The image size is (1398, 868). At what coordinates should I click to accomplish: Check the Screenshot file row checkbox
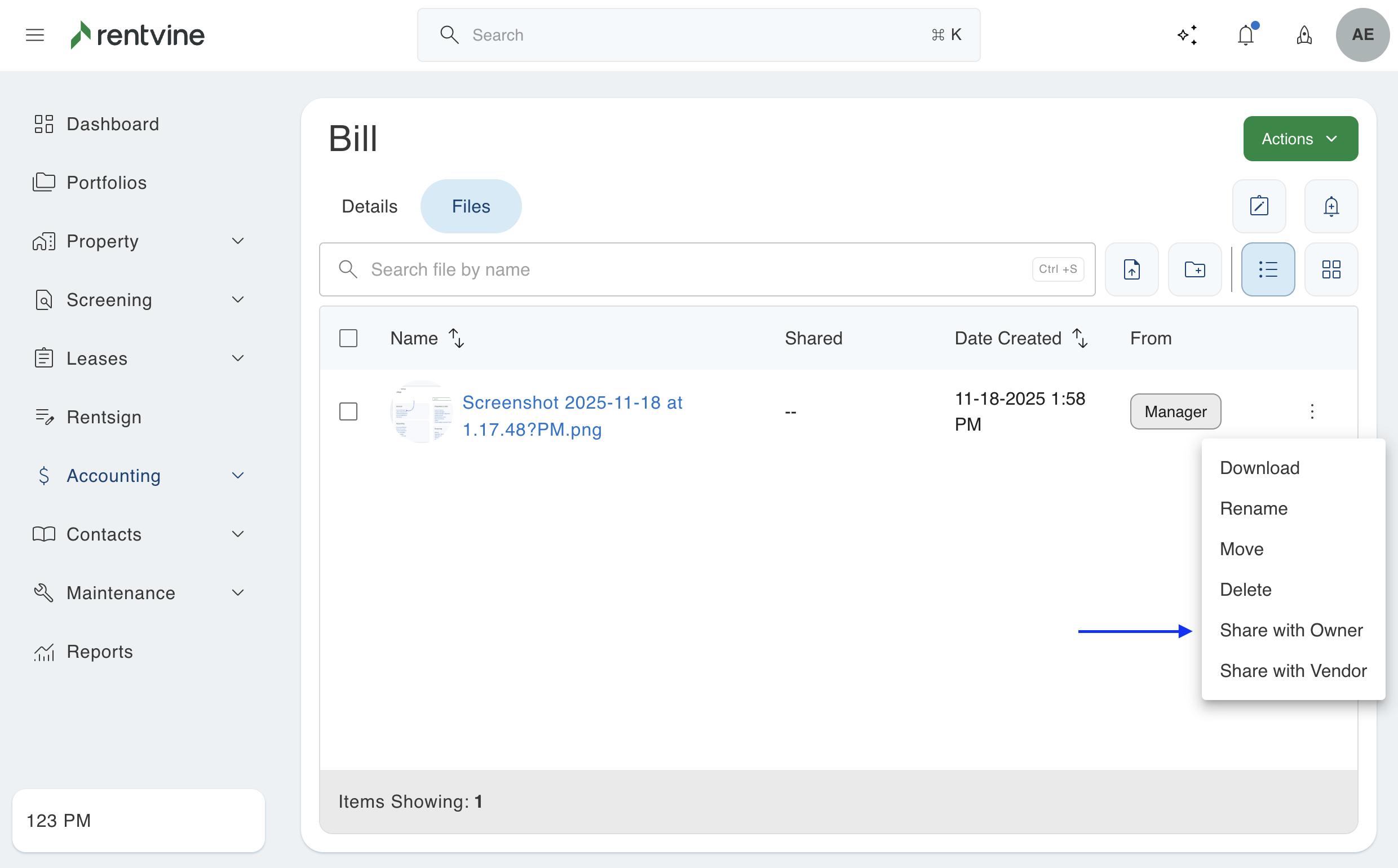tap(348, 411)
